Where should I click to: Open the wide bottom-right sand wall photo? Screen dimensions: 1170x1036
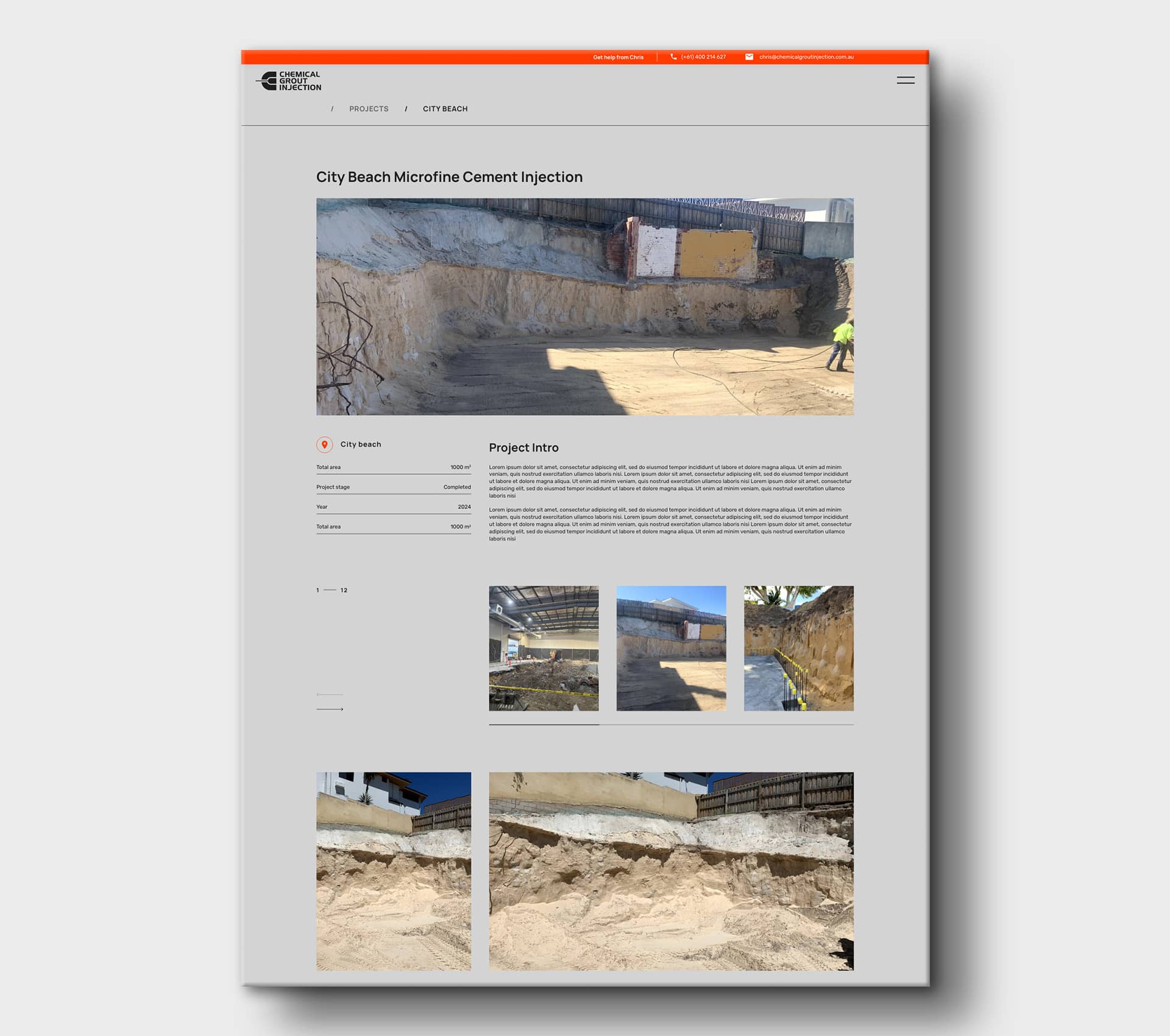point(671,871)
